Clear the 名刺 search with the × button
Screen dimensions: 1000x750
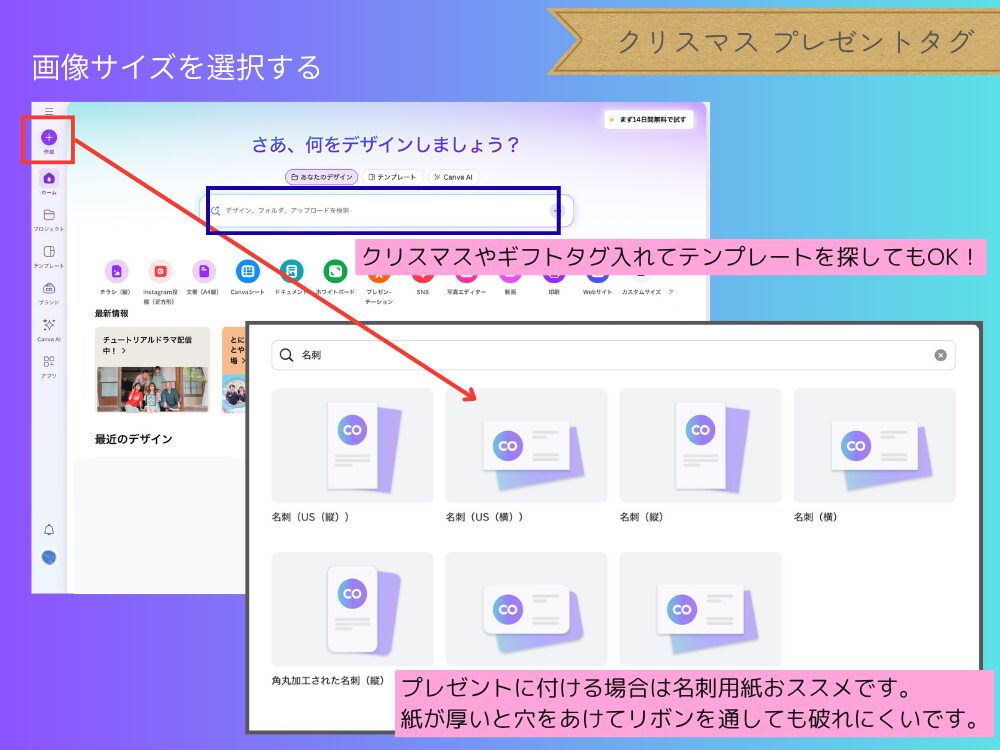[x=939, y=355]
